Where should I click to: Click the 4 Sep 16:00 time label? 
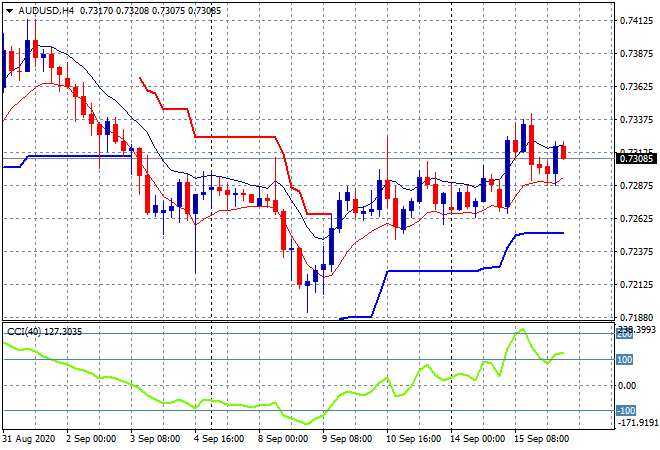pos(219,439)
